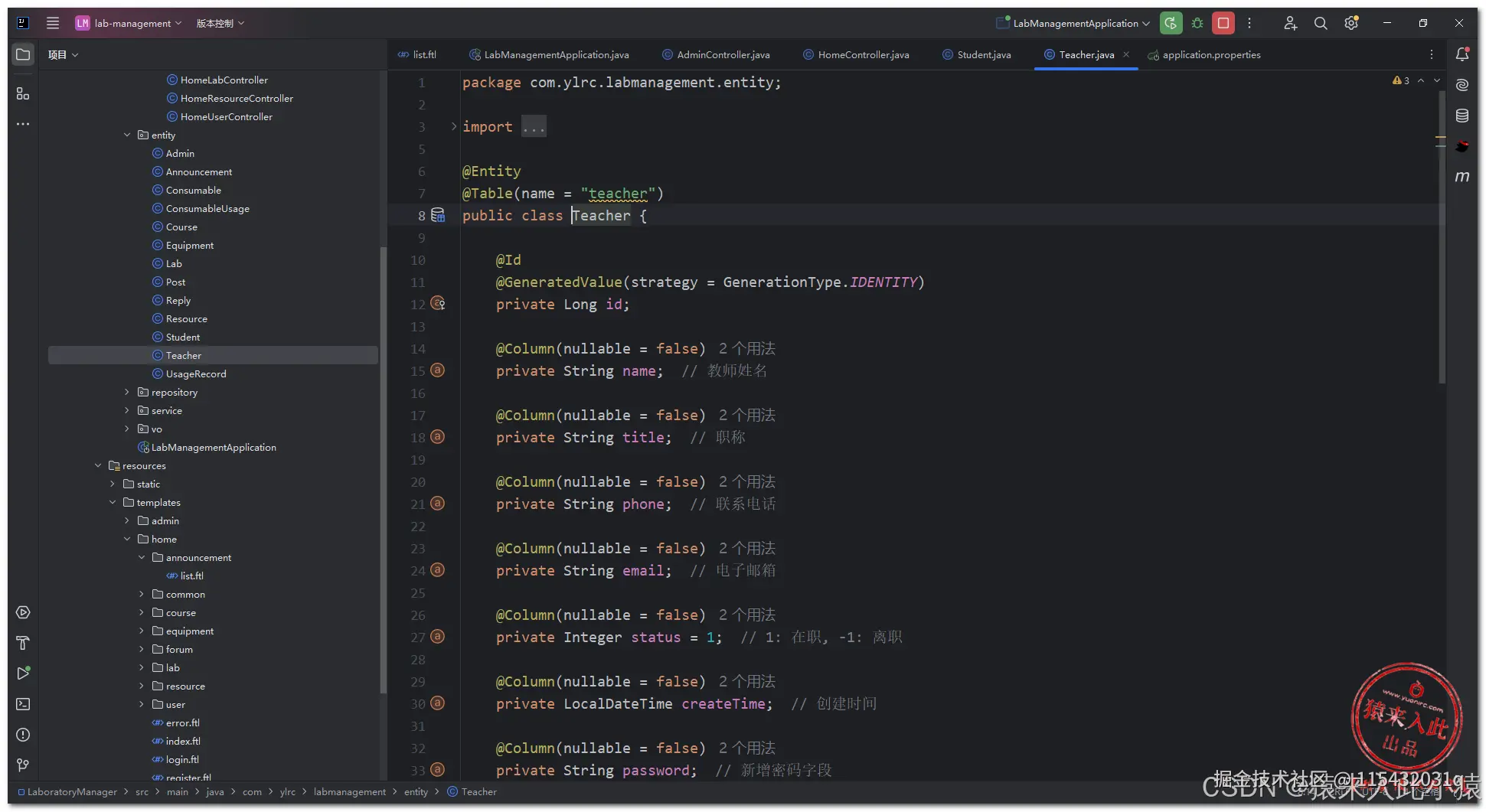Image resolution: width=1486 pixels, height=812 pixels.
Task: Switch to the list.ftl tab
Action: [417, 55]
